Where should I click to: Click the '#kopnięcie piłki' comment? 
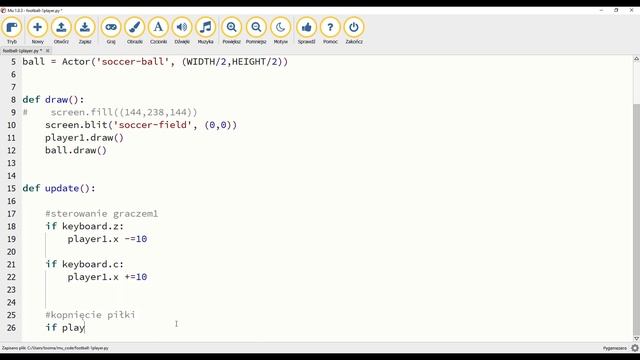[90, 315]
